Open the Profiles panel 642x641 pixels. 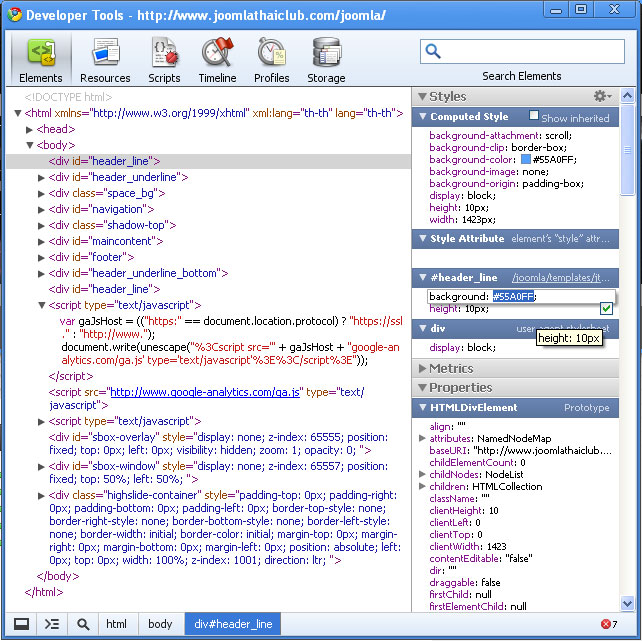point(271,60)
